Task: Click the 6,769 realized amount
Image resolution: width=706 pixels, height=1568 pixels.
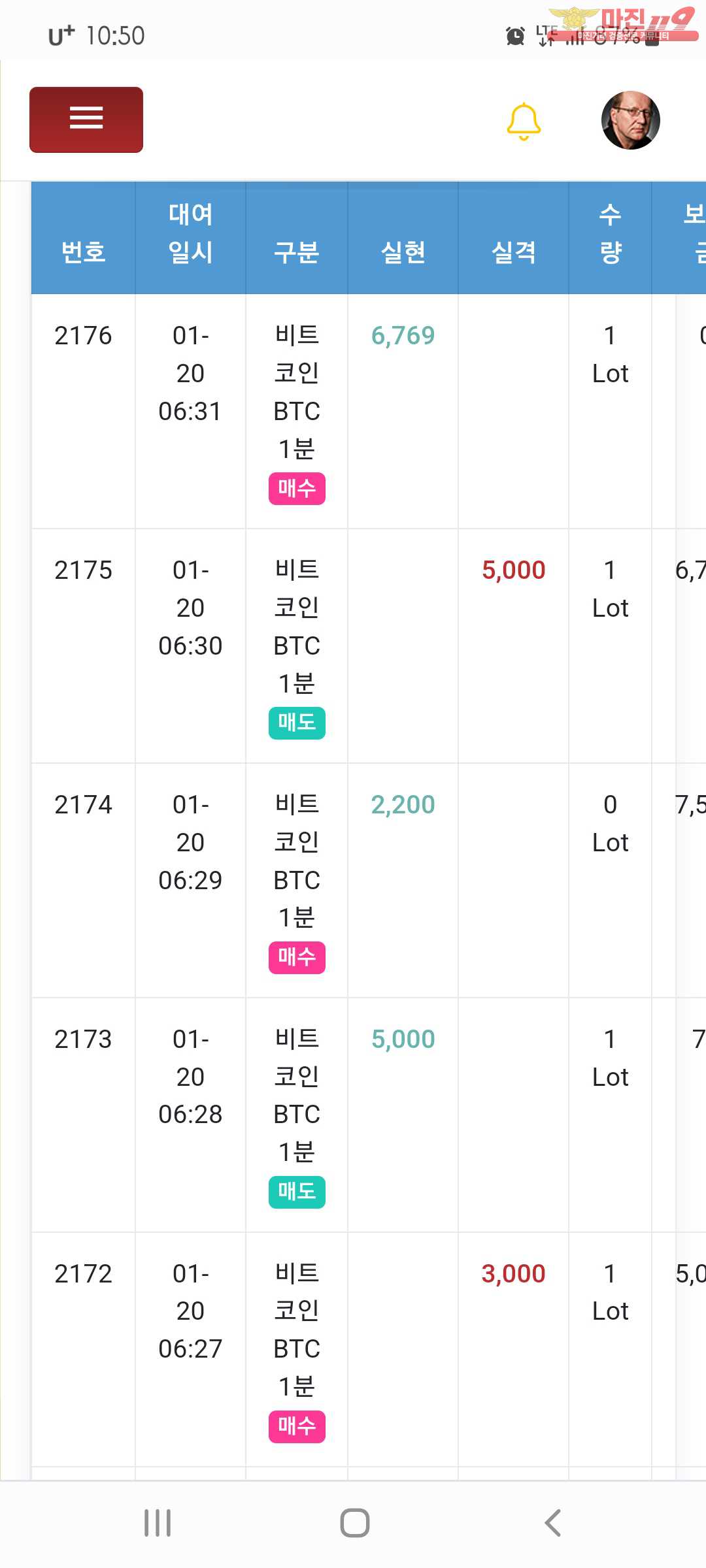Action: [x=403, y=336]
